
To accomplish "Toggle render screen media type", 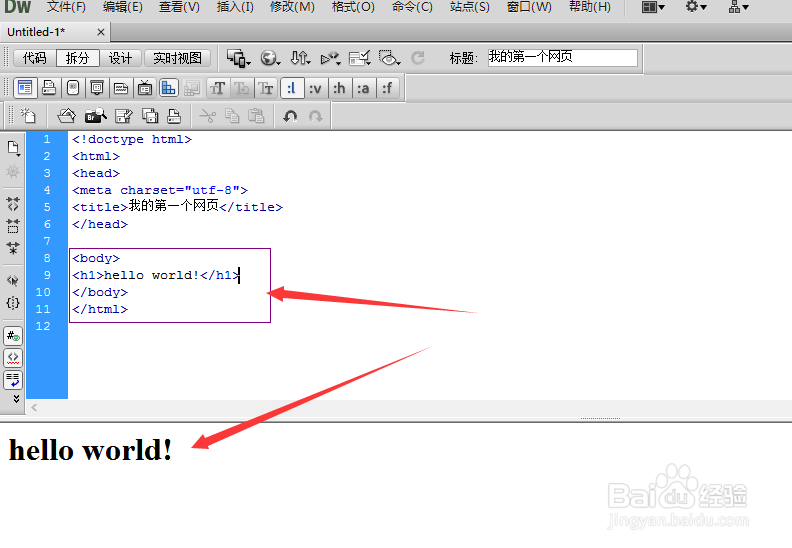I will [x=25, y=88].
